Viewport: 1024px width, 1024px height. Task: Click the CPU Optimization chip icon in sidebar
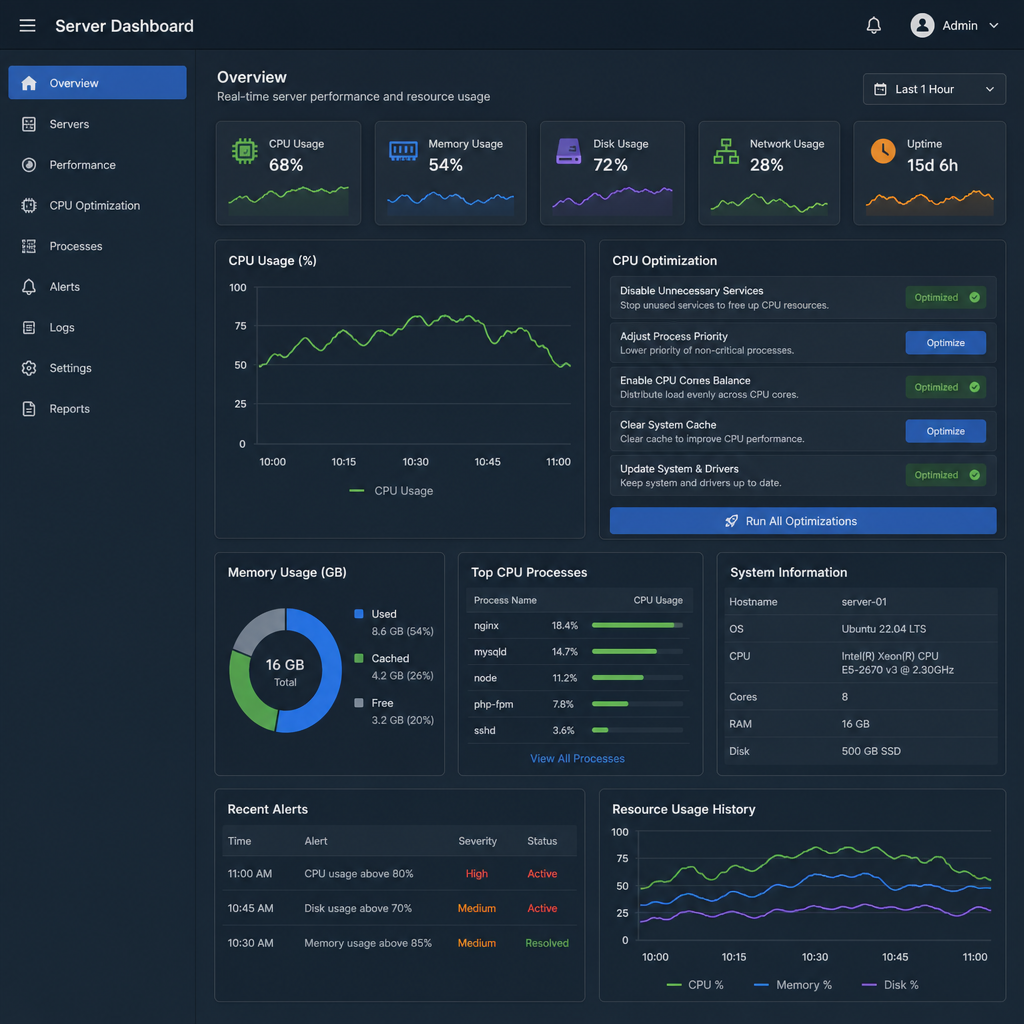click(29, 206)
